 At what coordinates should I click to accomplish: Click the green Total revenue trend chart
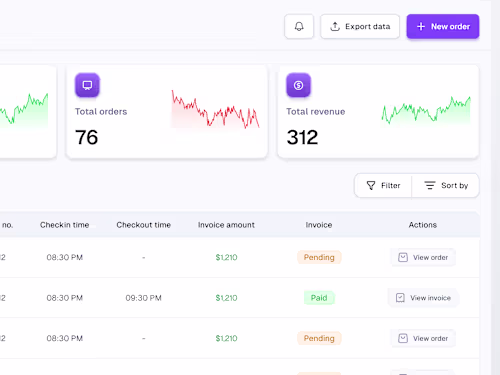point(426,110)
